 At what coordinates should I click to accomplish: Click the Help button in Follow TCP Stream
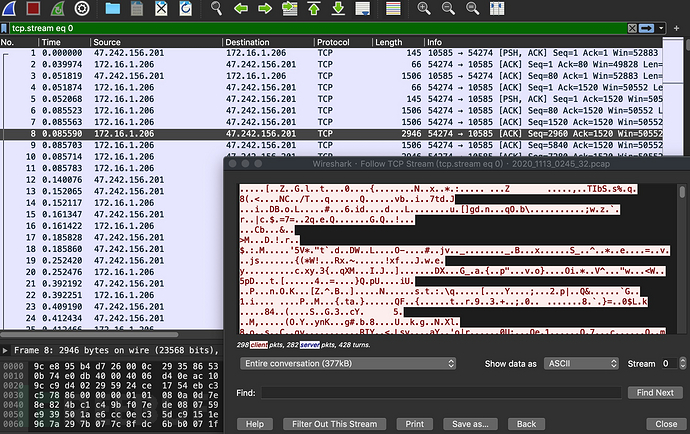(x=255, y=424)
